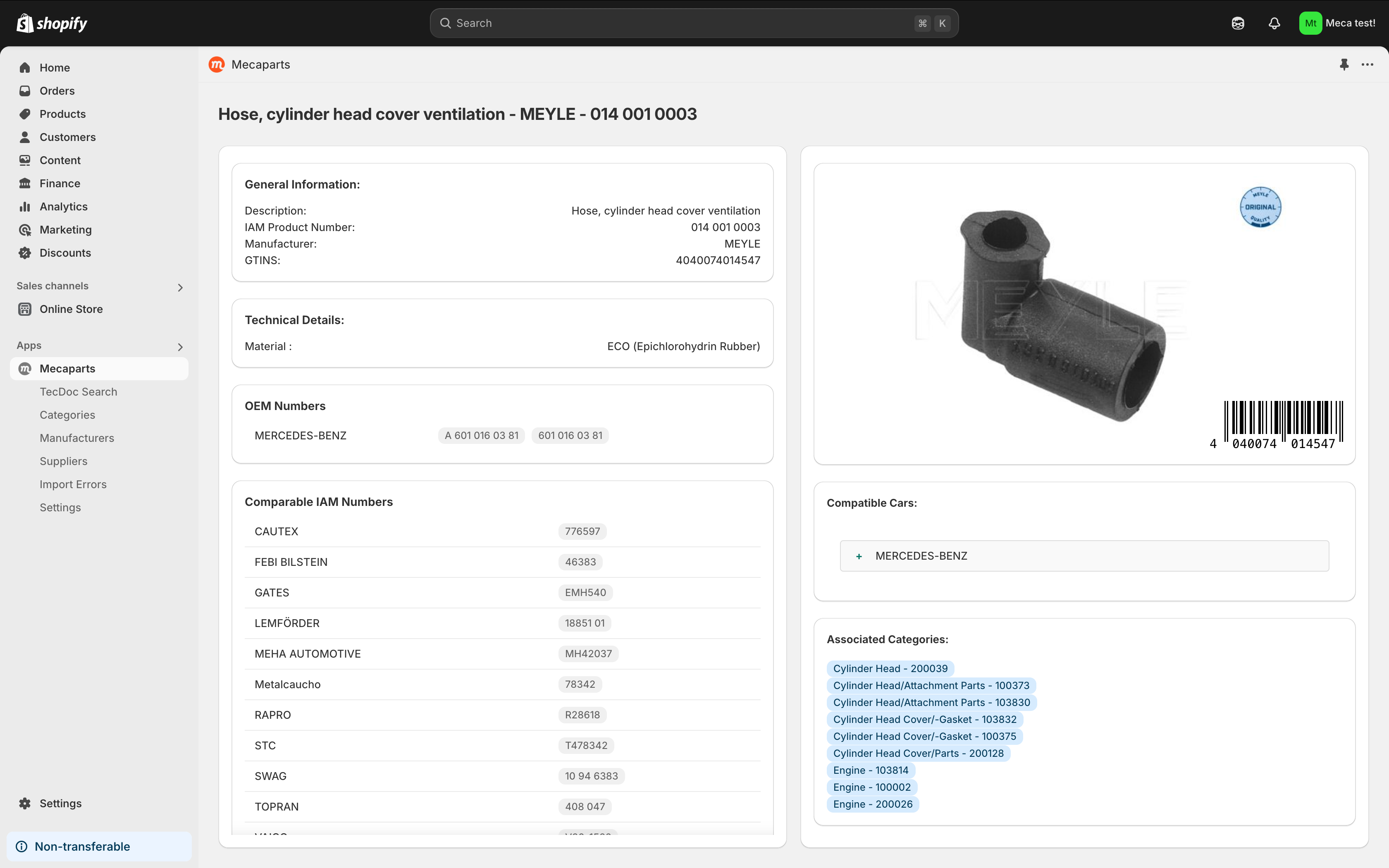Click the Products tag icon
Screen dimensions: 1389x868
[x=25, y=114]
